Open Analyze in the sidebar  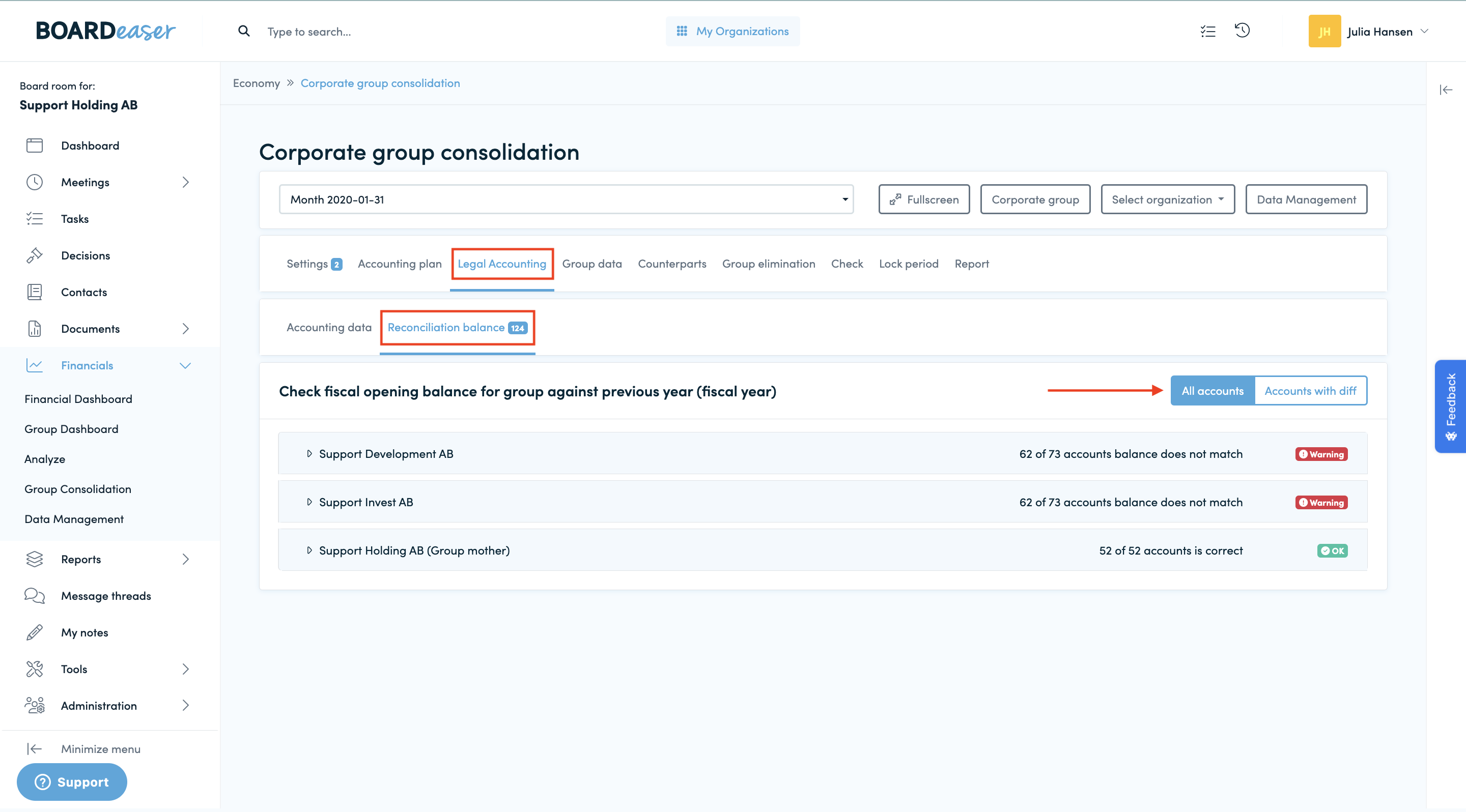44,459
